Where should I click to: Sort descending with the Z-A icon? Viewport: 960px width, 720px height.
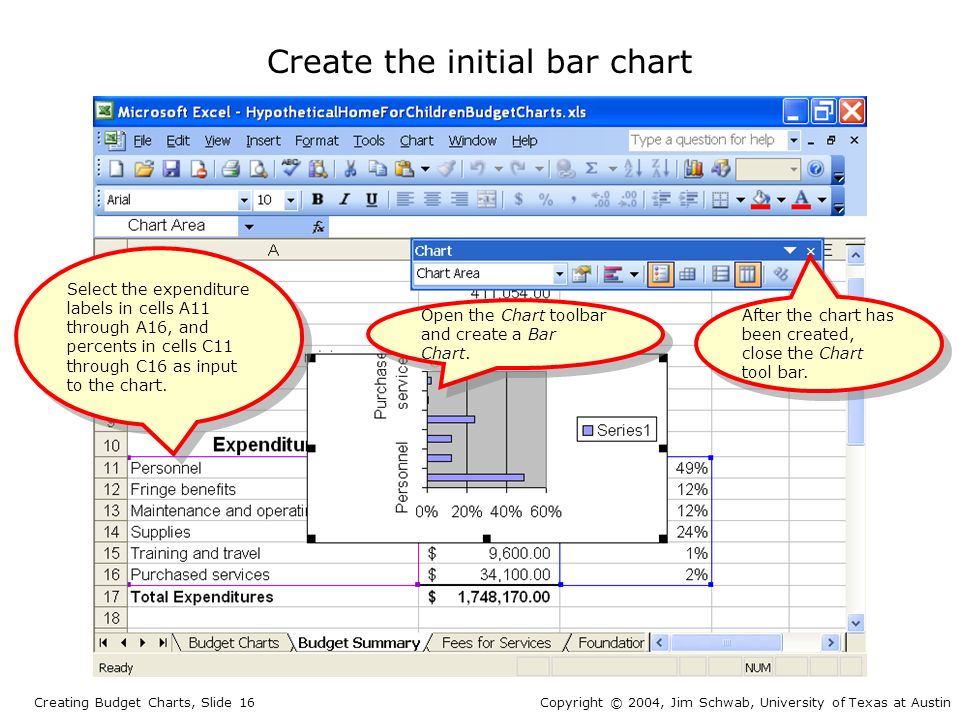tap(661, 168)
